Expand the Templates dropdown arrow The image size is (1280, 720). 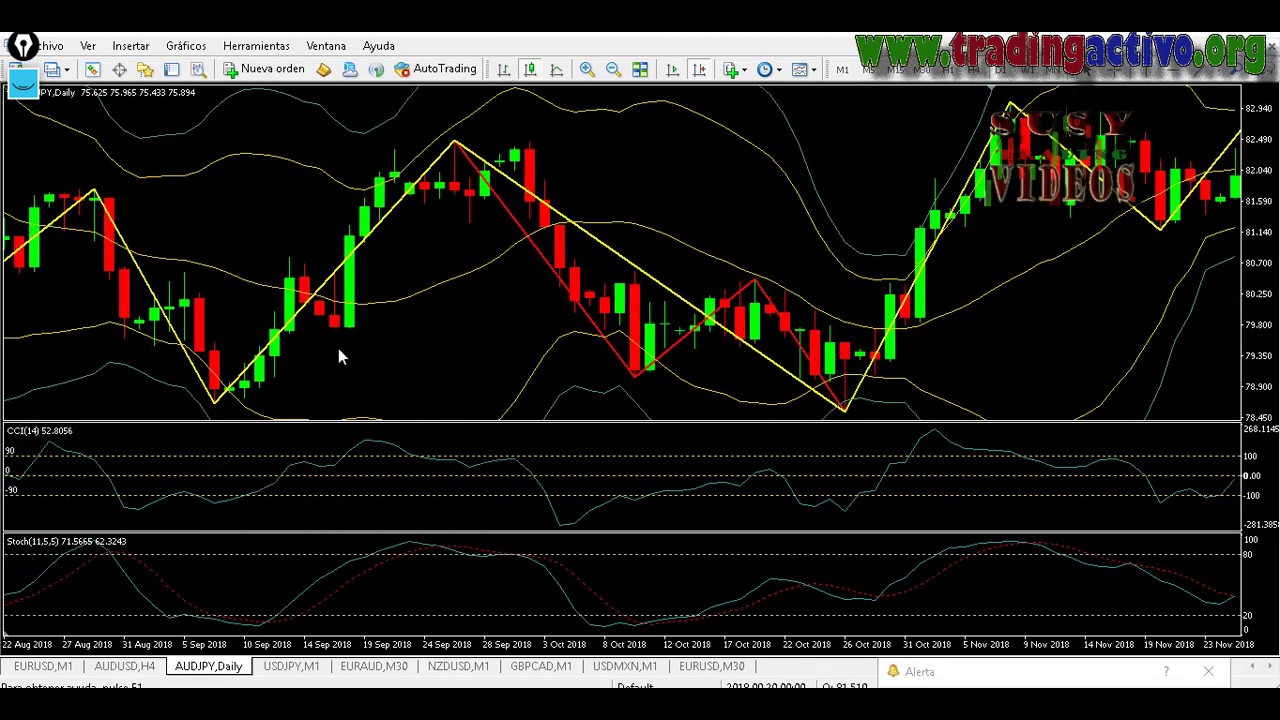[x=813, y=70]
